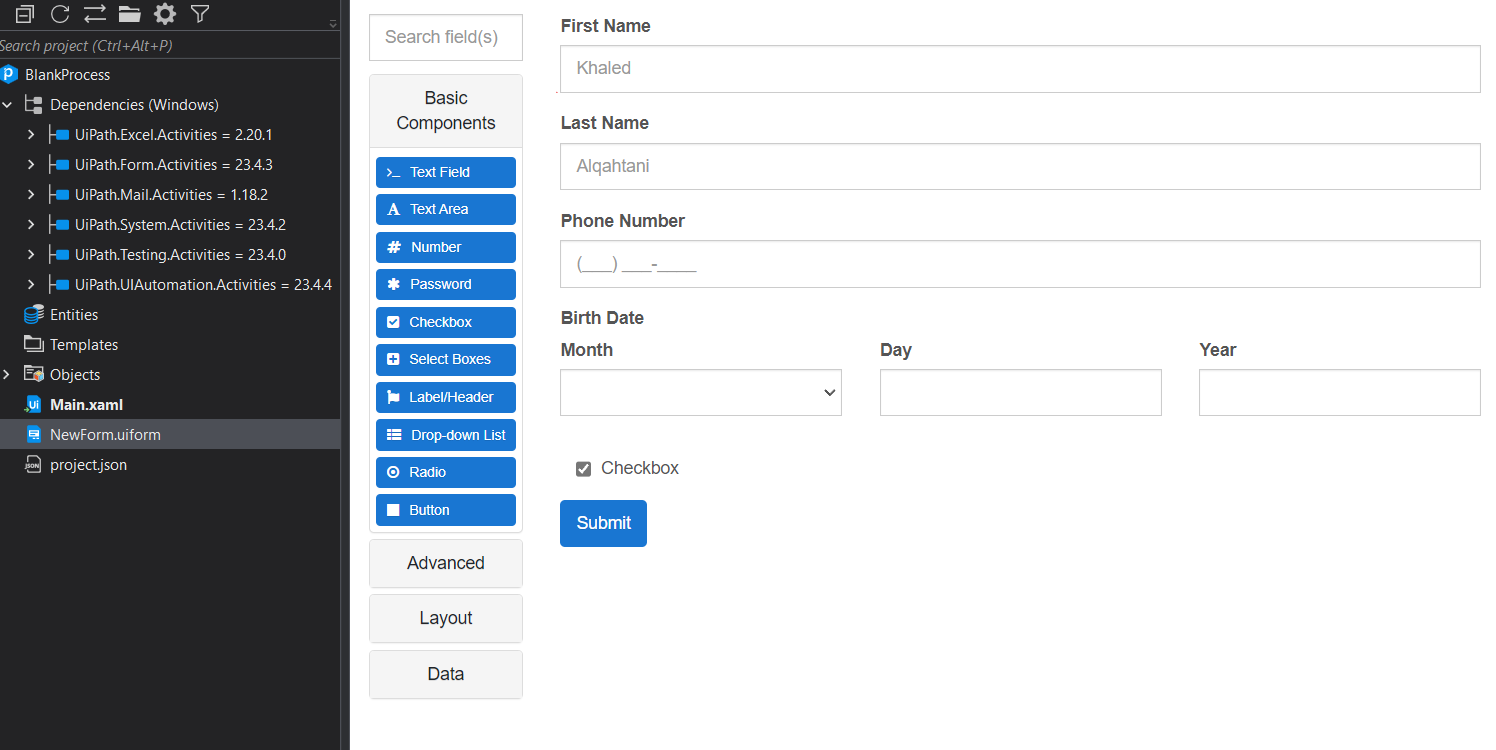Expand UiPath.Excel.Activities dependency
1496x750 pixels.
click(x=31, y=135)
